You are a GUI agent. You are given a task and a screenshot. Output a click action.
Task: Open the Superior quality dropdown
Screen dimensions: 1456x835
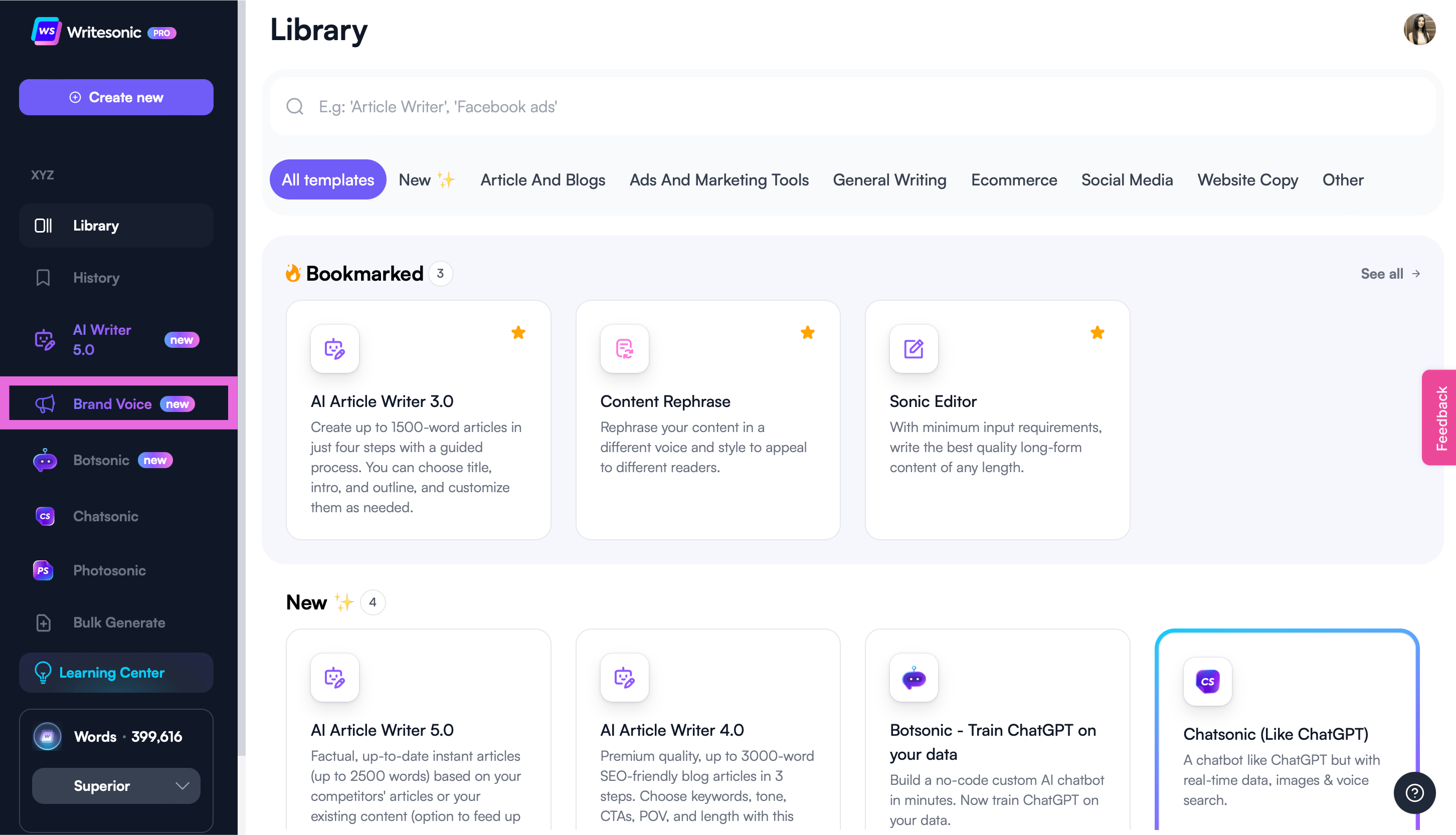(116, 786)
